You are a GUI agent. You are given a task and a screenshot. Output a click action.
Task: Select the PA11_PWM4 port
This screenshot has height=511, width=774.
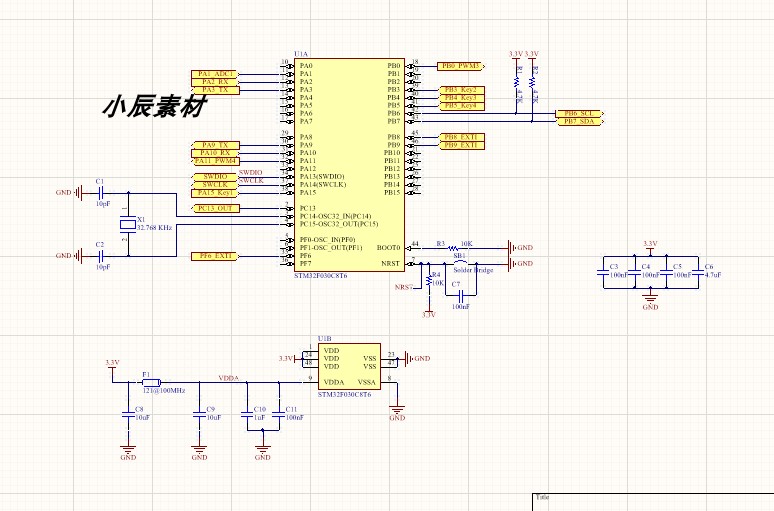click(215, 161)
